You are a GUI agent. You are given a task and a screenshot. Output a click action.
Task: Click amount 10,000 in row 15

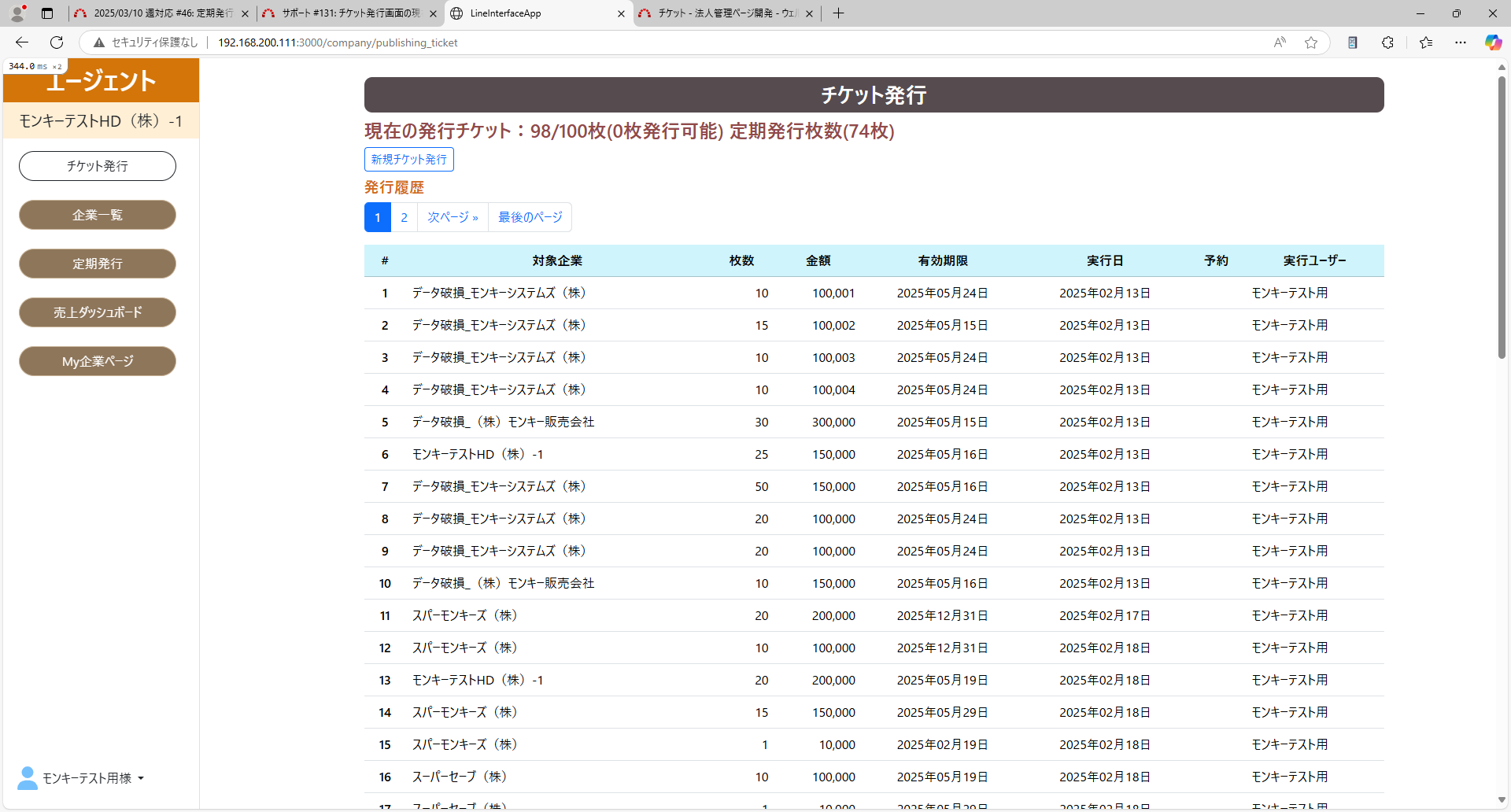click(837, 744)
